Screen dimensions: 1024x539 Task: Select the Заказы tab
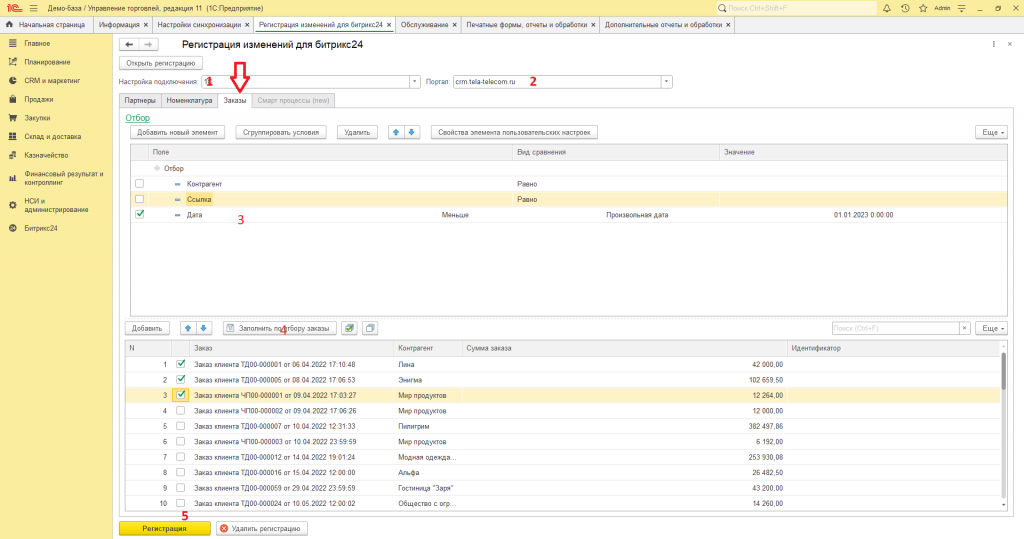pyautogui.click(x=234, y=101)
